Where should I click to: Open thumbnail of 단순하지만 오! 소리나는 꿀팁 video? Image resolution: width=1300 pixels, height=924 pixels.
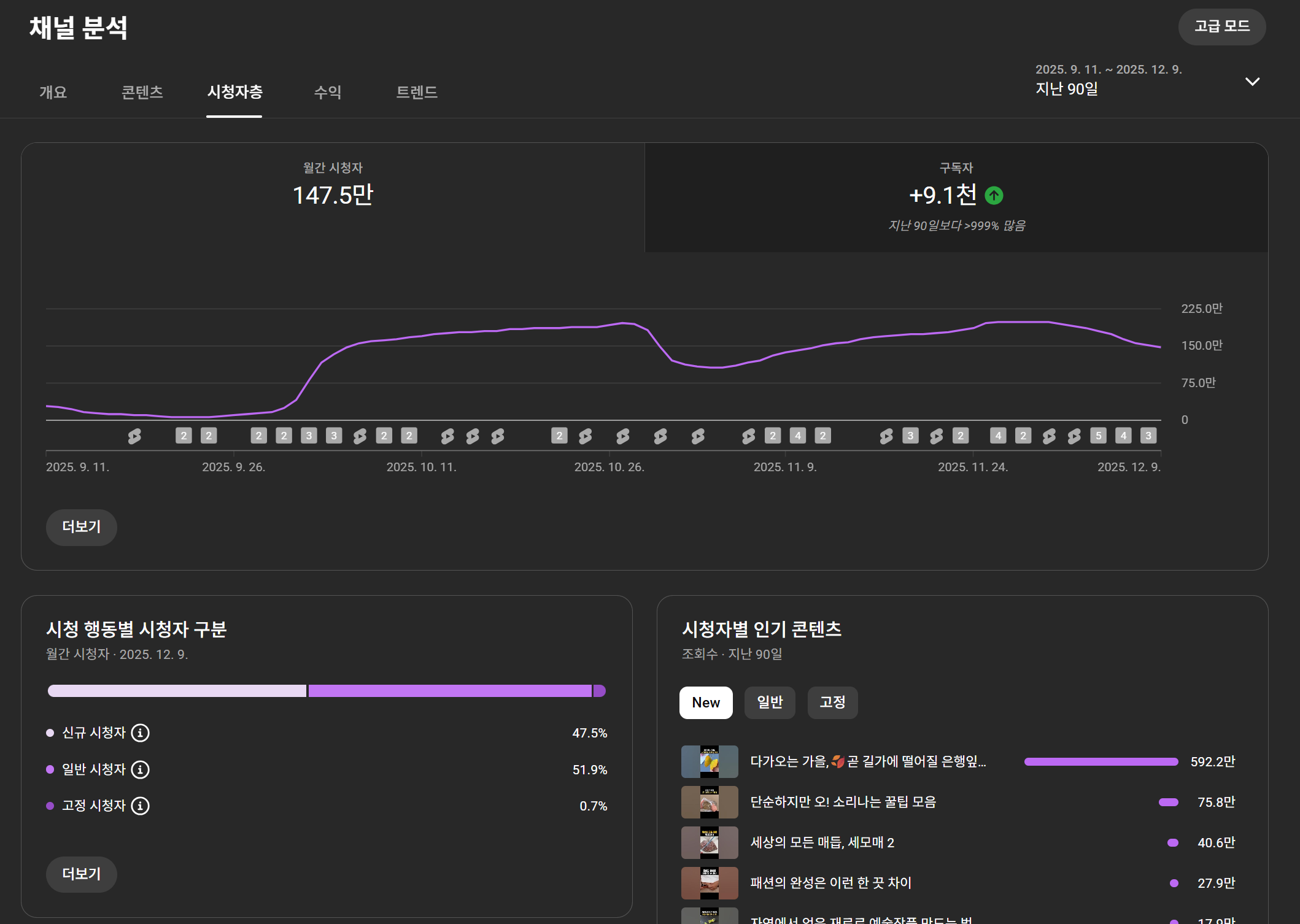(710, 802)
